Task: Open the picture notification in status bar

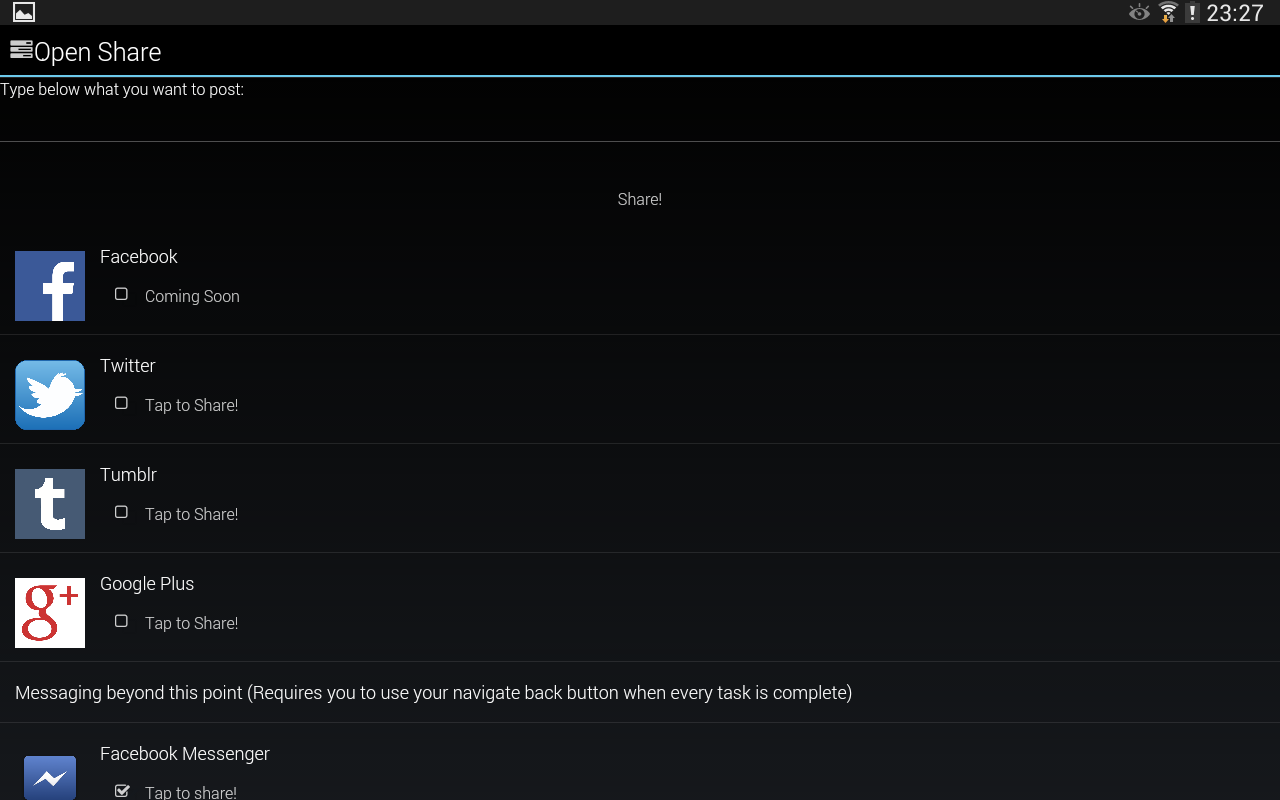Action: click(24, 12)
